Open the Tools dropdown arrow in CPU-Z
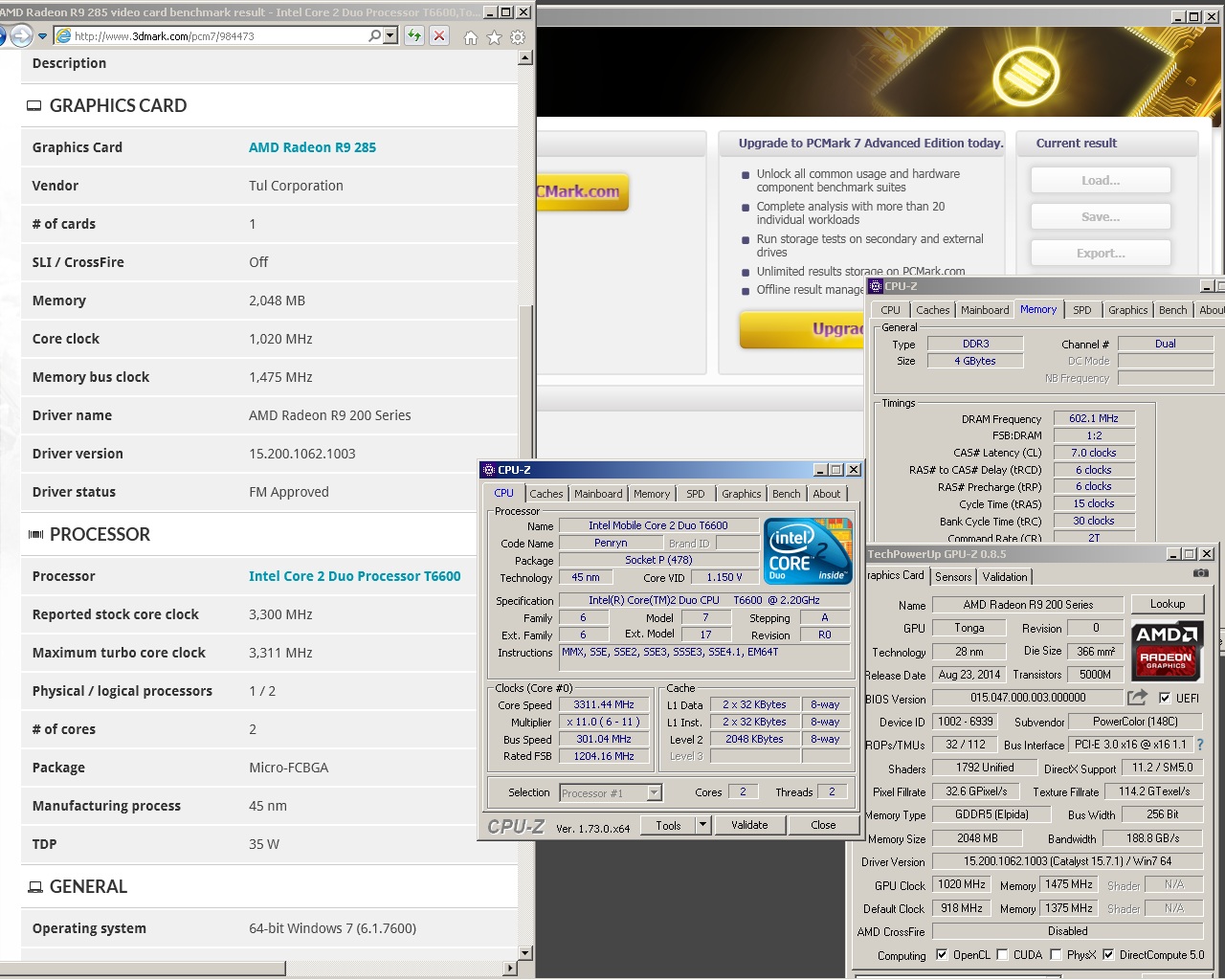The height and width of the screenshot is (980, 1225). click(x=703, y=825)
